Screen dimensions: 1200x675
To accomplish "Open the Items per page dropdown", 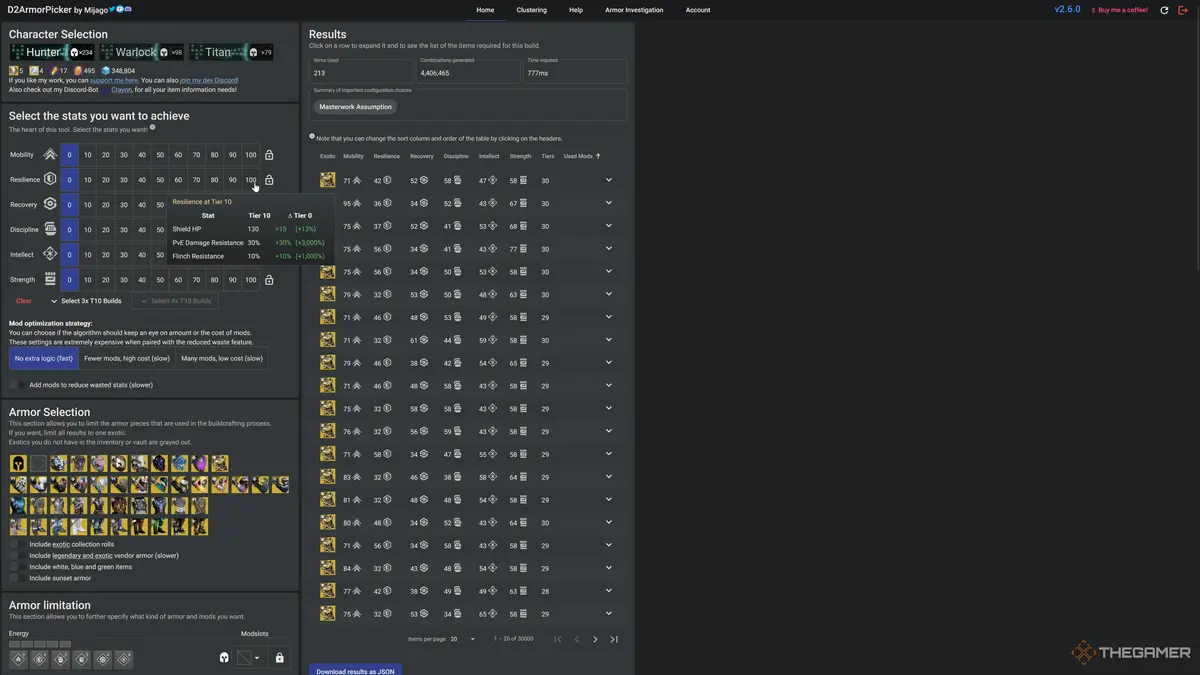I will pos(463,639).
